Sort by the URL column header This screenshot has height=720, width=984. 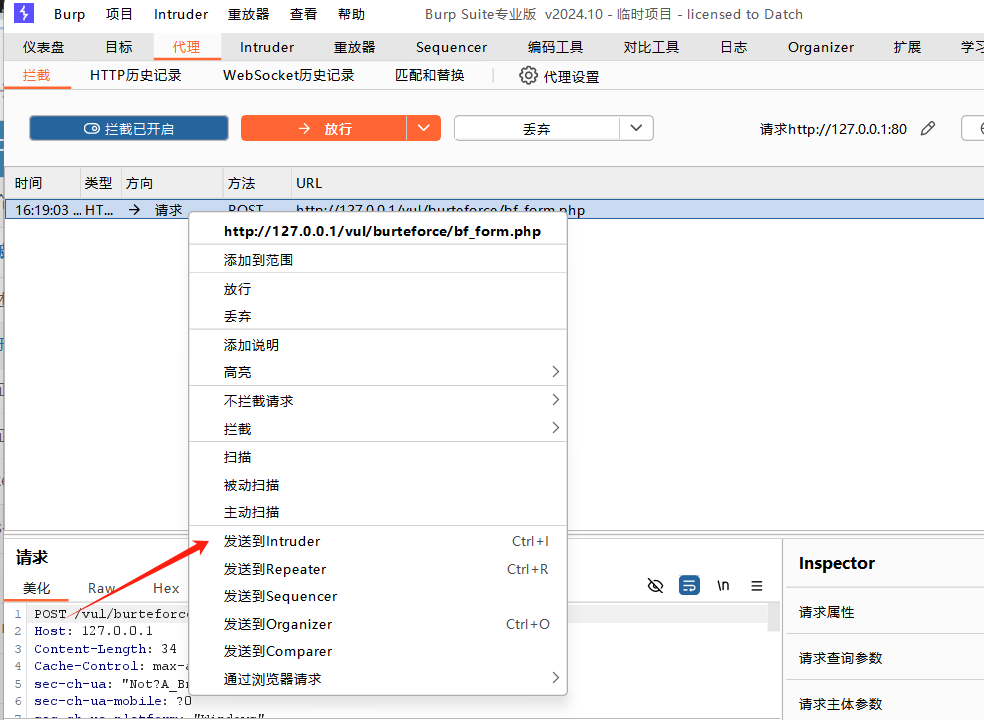click(x=637, y=183)
